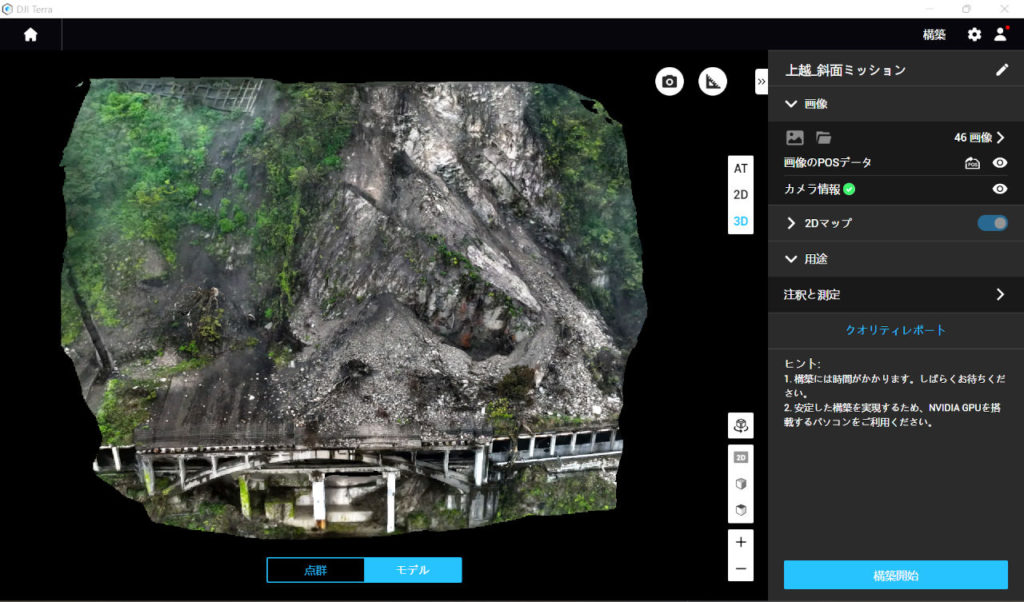This screenshot has height=602, width=1024.
Task: Switch to the 2D view mode
Action: tap(740, 196)
